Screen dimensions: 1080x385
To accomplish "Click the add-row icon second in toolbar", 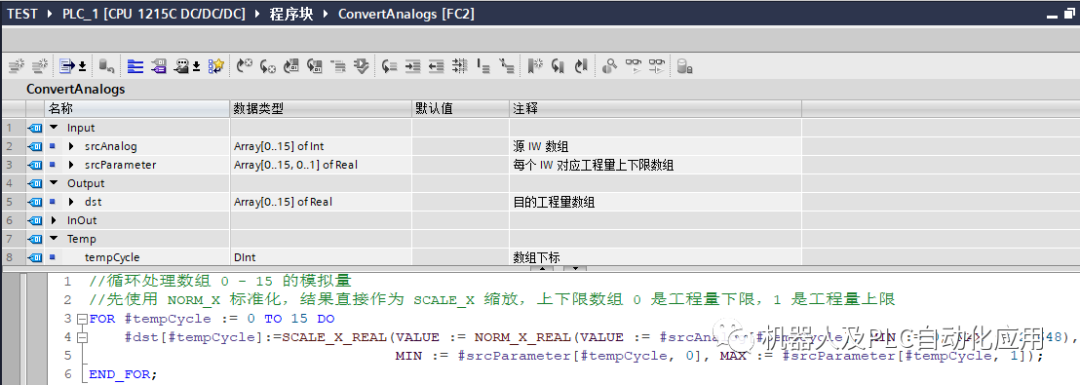I will (41, 65).
